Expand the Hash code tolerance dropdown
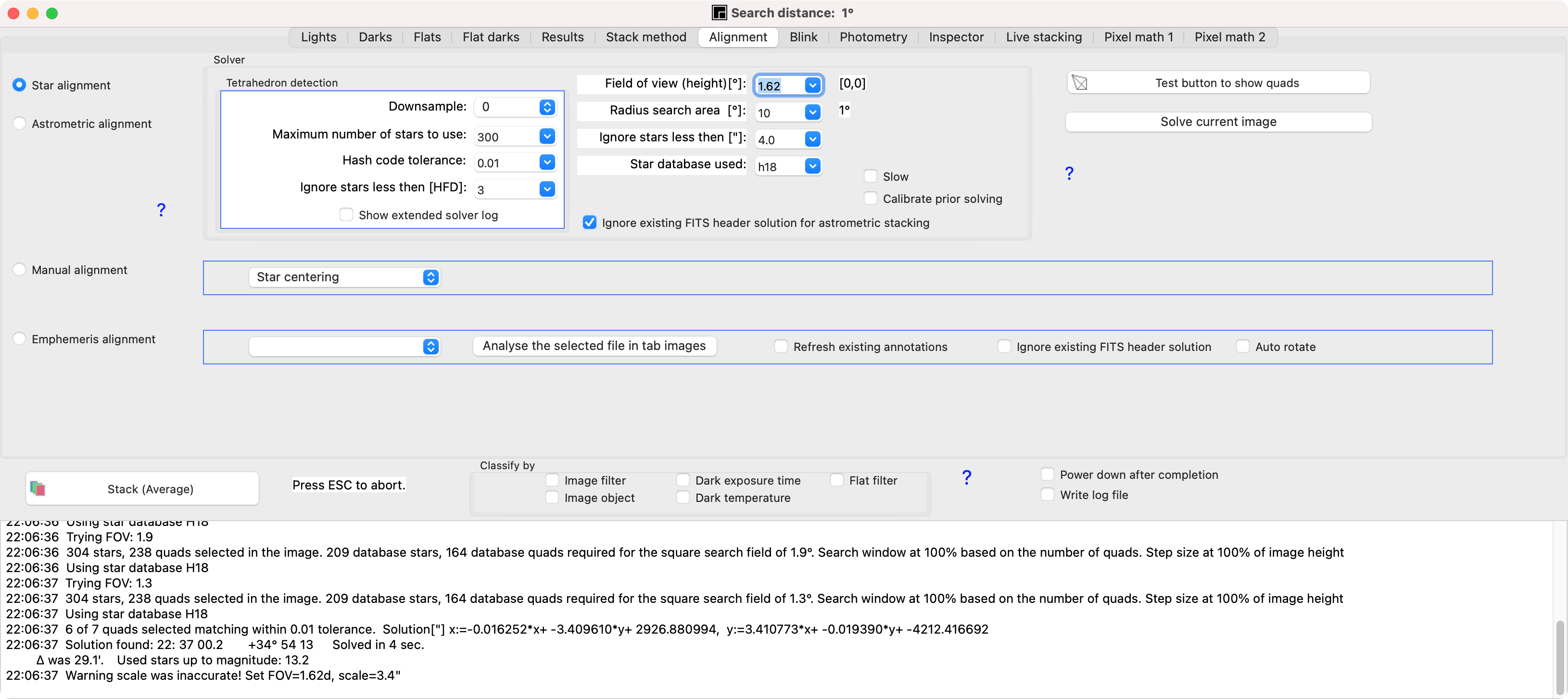Image resolution: width=1568 pixels, height=699 pixels. click(x=546, y=162)
